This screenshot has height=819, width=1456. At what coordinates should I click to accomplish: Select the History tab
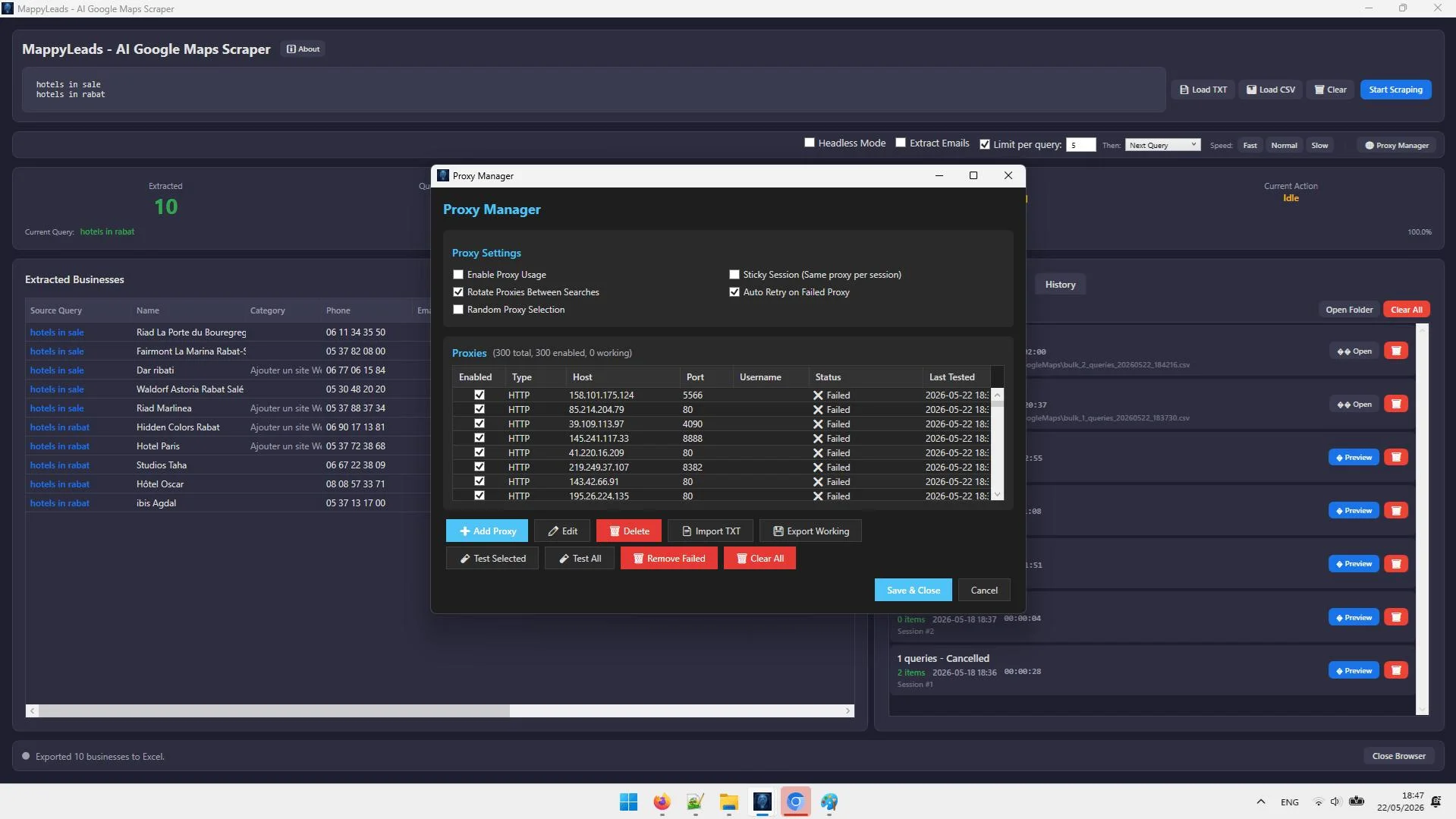click(x=1060, y=285)
